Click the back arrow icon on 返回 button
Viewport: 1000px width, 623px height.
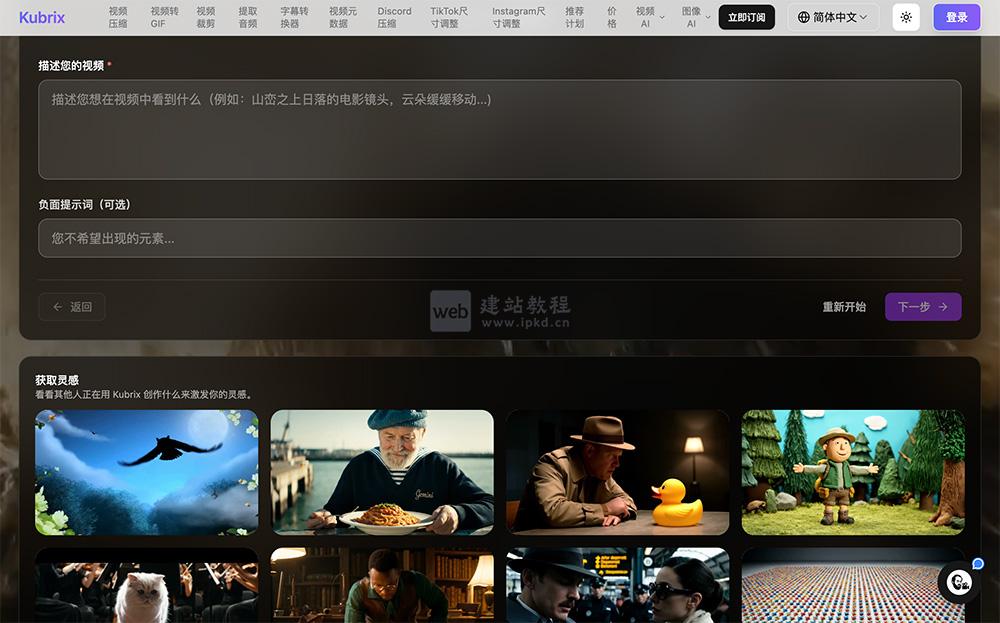click(58, 307)
